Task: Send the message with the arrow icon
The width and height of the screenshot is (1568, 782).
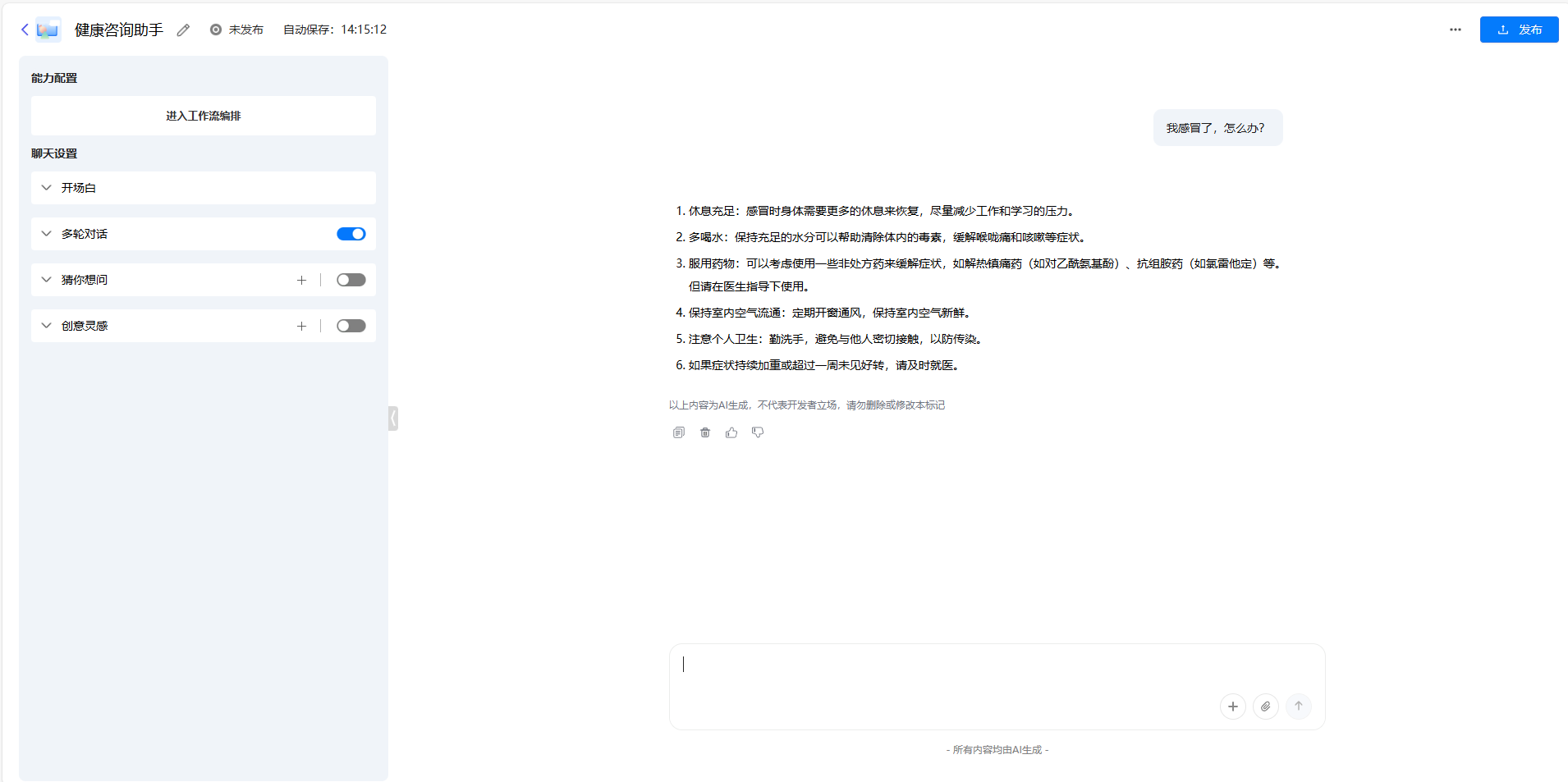Action: [1298, 706]
